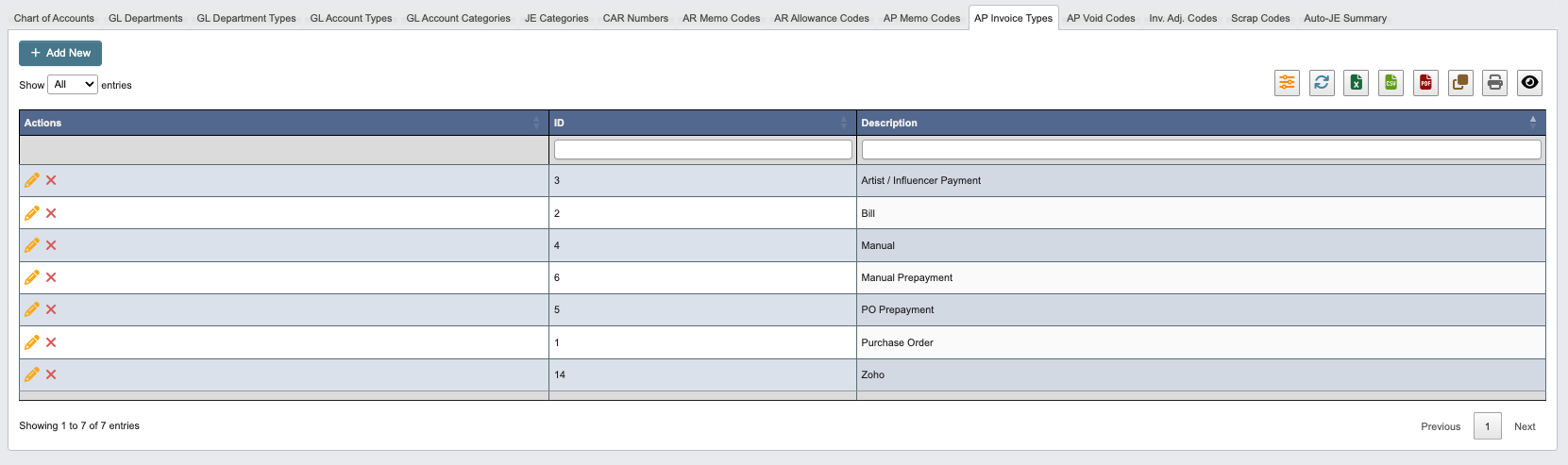The height and width of the screenshot is (465, 1568).
Task: Focus the ID column filter field
Action: point(702,149)
